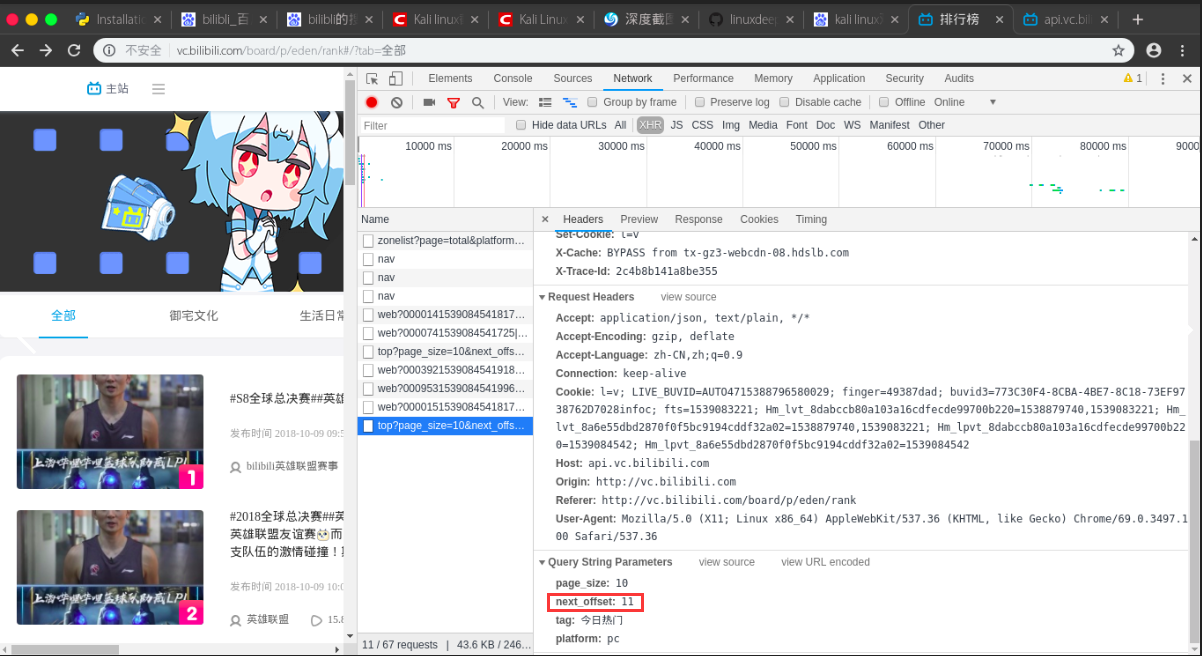Close the request details pane

pyautogui.click(x=545, y=219)
